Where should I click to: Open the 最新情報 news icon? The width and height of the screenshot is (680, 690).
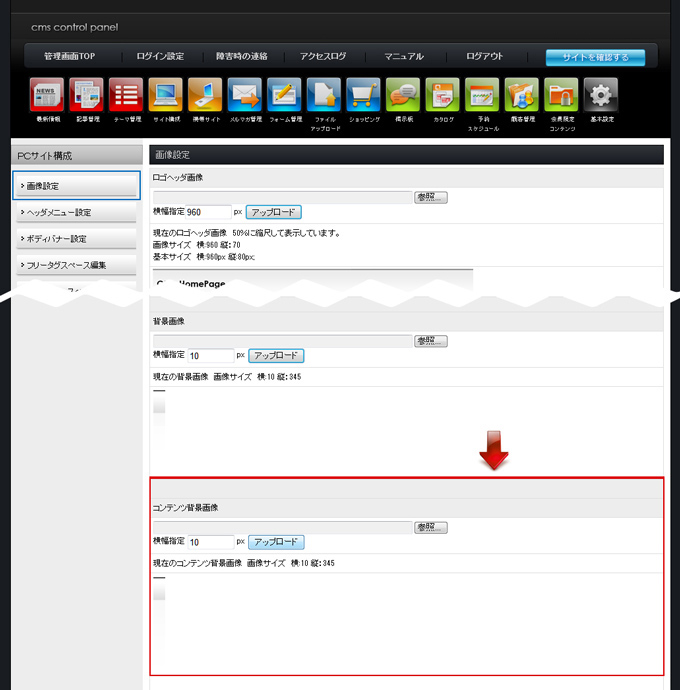[x=47, y=95]
